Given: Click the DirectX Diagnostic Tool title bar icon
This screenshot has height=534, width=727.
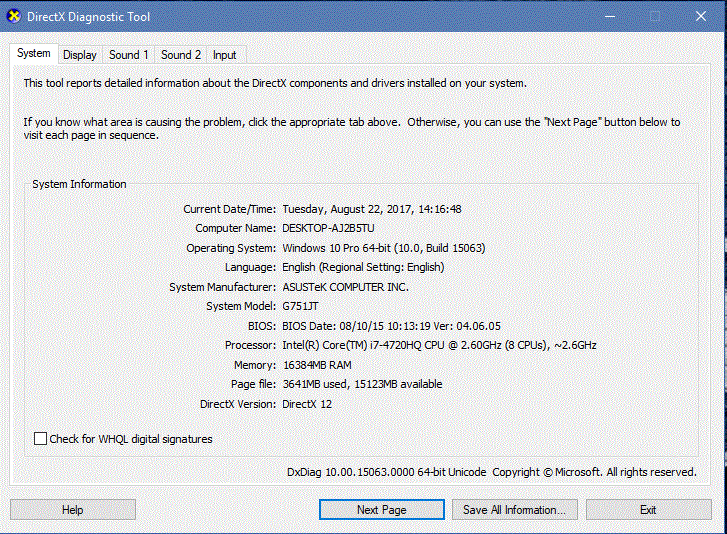Looking at the screenshot, I should pos(14,16).
